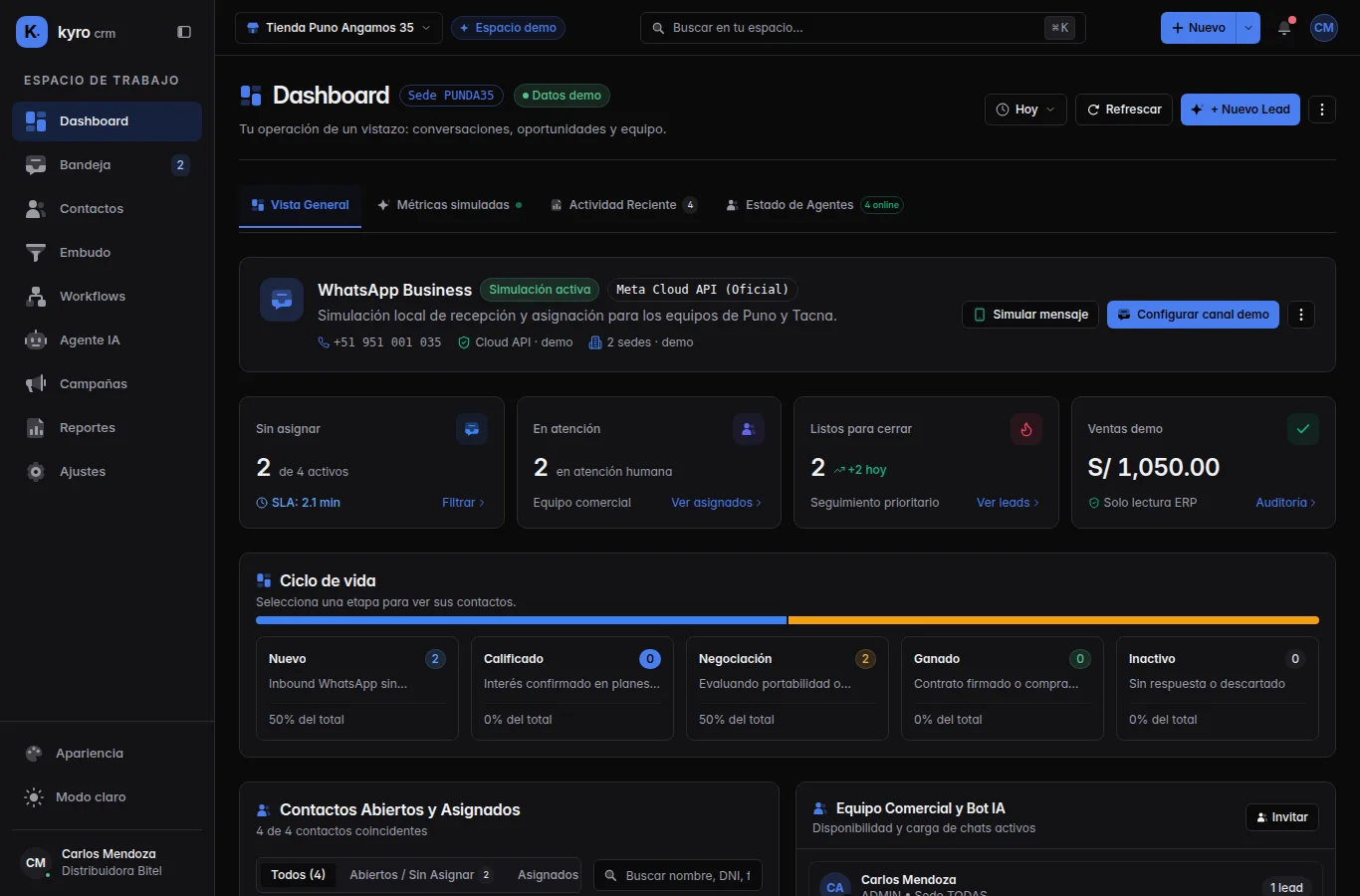Open the Nuevo button dropdown arrow
1360x896 pixels.
1248,28
